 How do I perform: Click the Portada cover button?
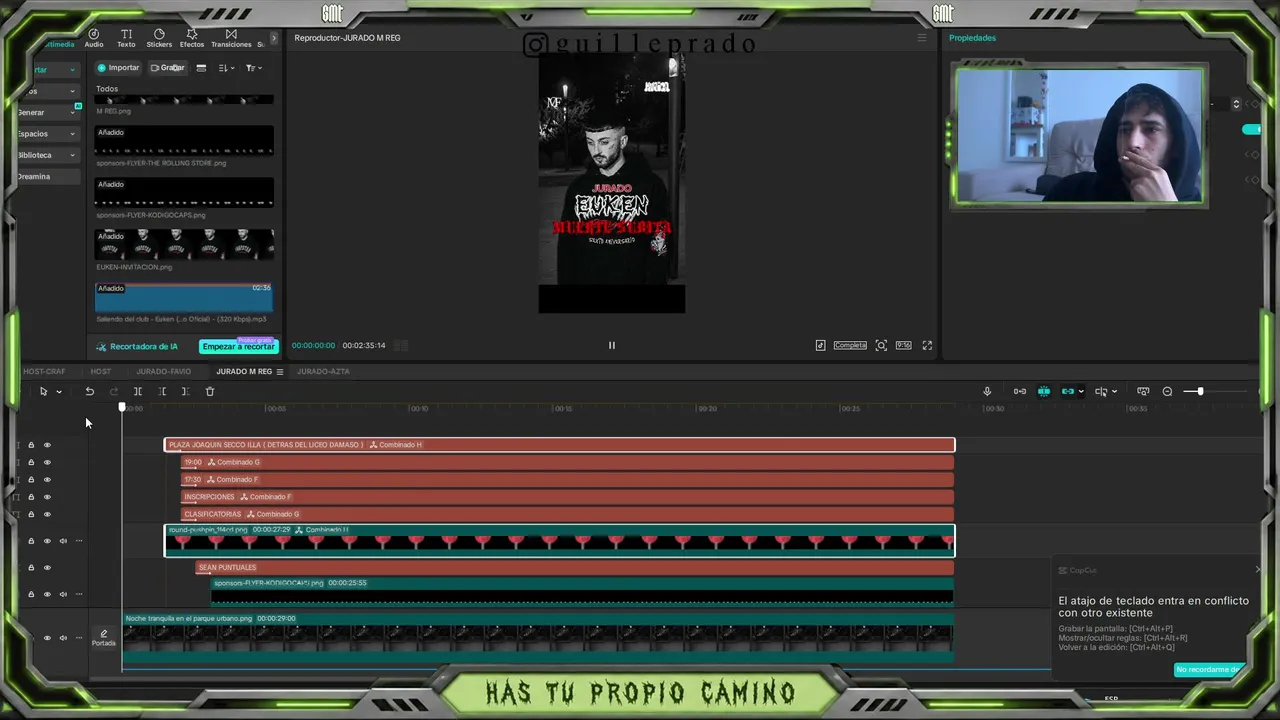click(104, 637)
